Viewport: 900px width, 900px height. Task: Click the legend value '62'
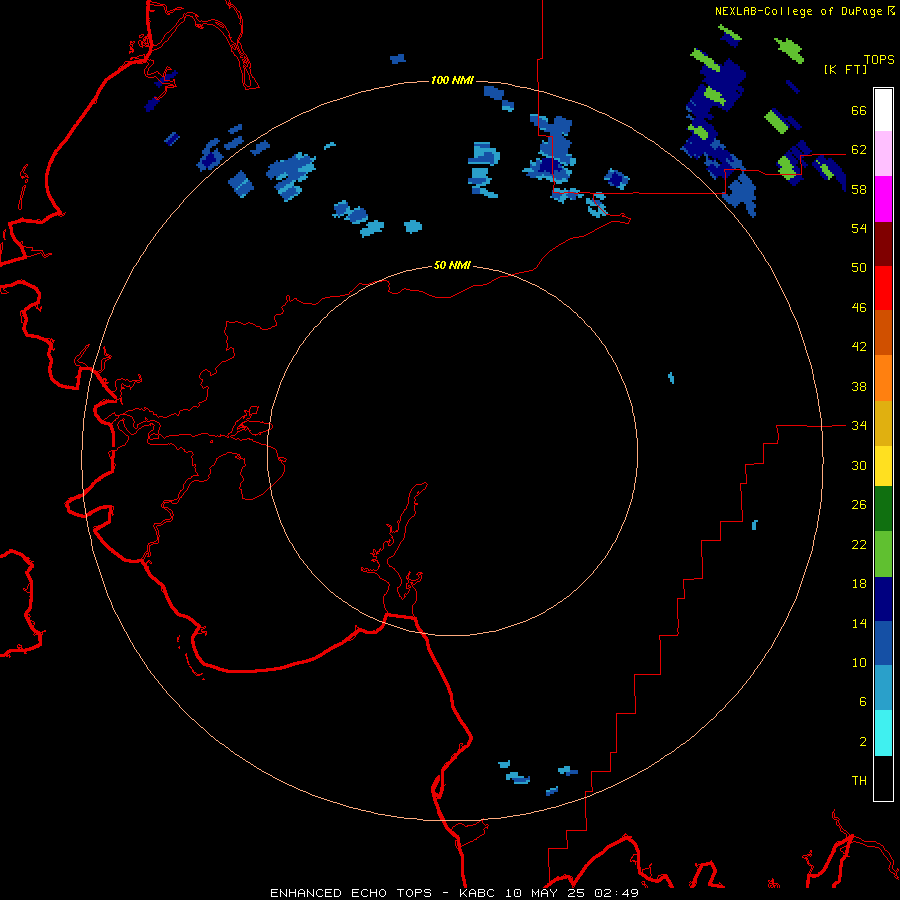pyautogui.click(x=859, y=150)
